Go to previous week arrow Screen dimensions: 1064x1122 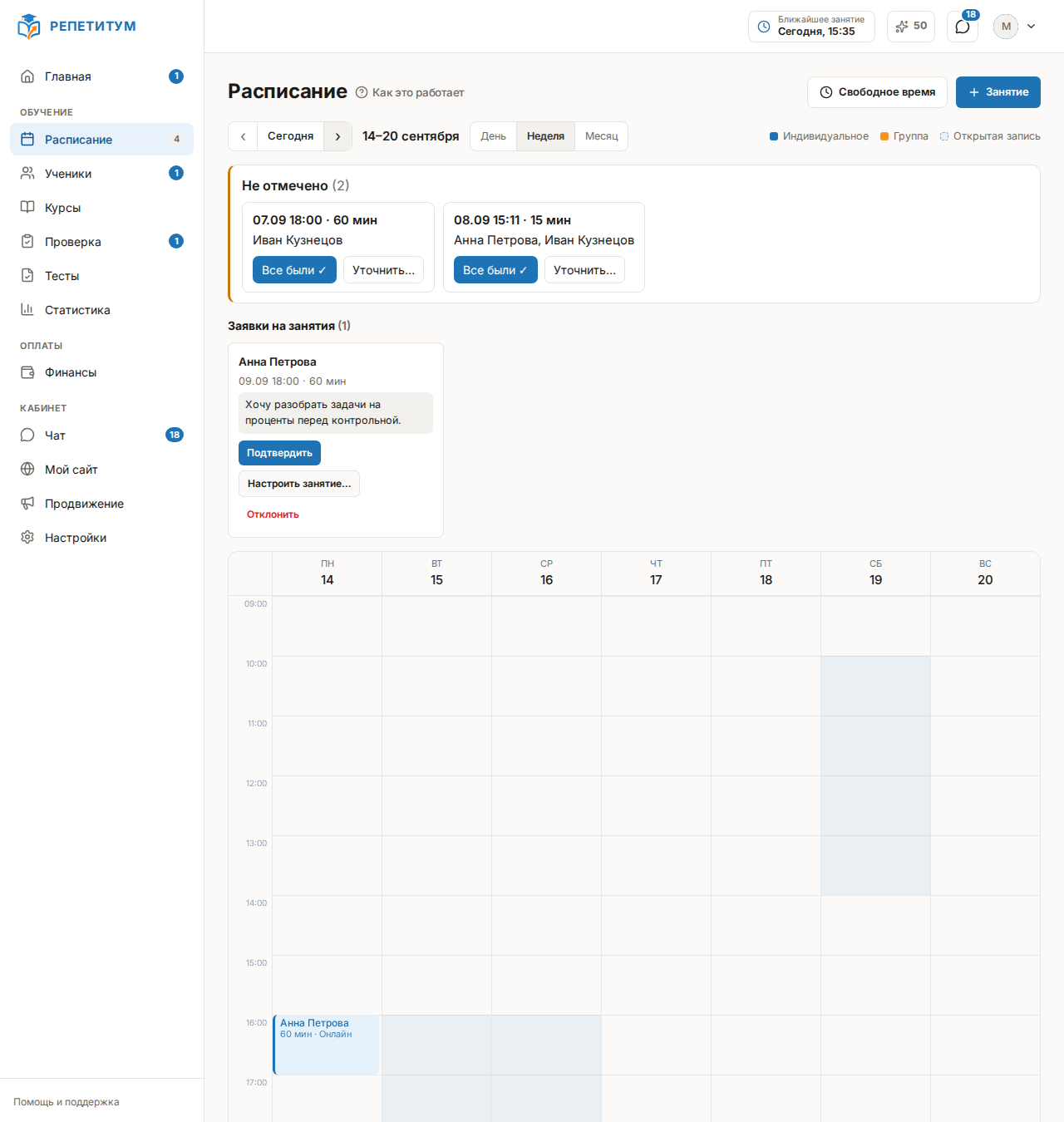pyautogui.click(x=243, y=136)
